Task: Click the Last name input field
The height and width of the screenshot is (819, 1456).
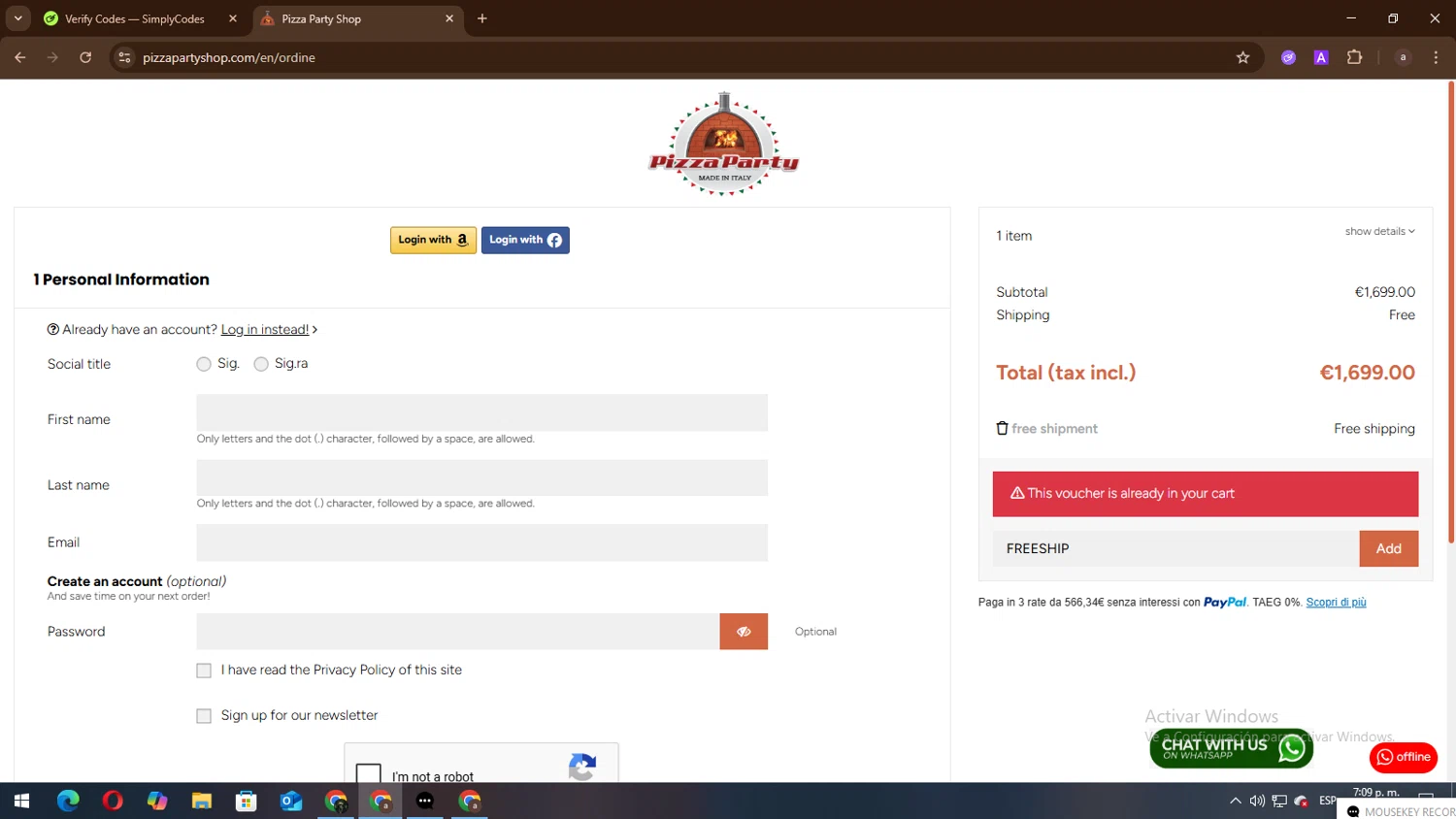Action: [481, 477]
